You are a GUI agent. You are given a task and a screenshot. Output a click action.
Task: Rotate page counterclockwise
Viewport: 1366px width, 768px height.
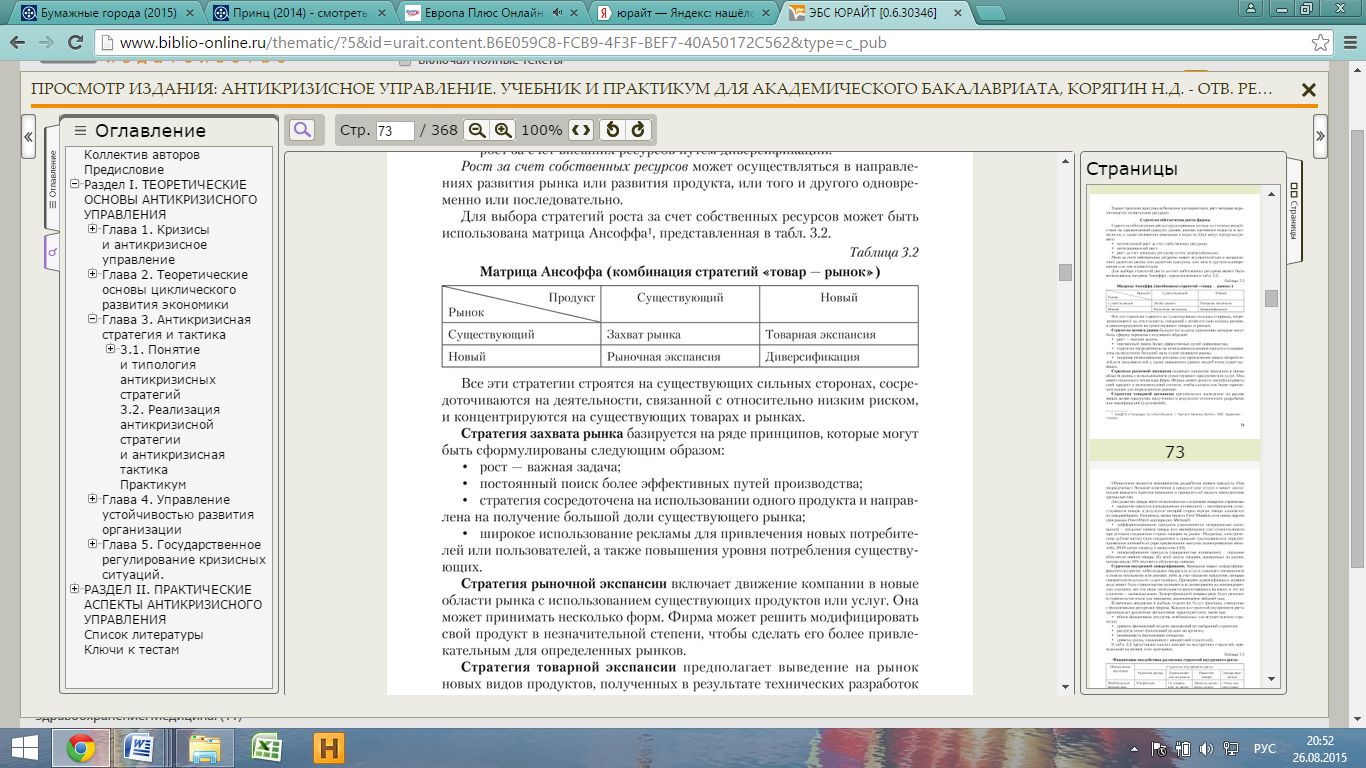[613, 130]
